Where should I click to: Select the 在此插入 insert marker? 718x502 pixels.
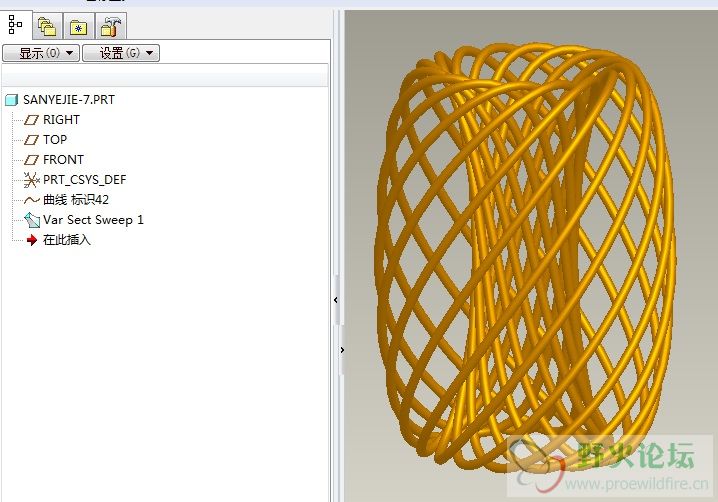pyautogui.click(x=67, y=240)
